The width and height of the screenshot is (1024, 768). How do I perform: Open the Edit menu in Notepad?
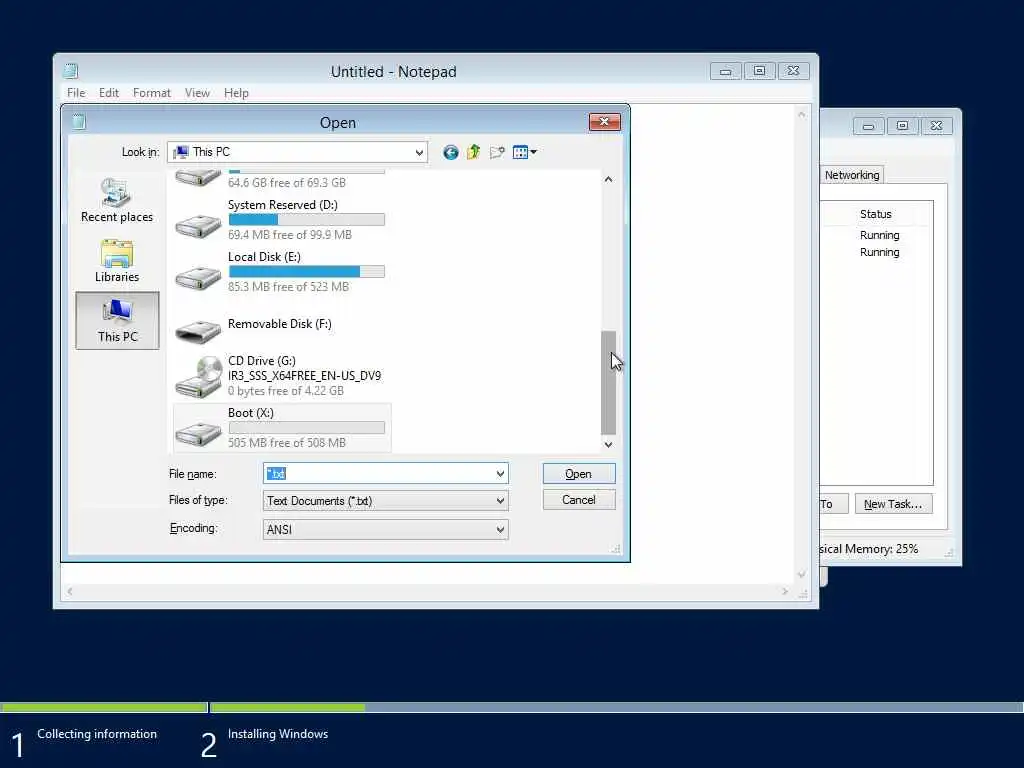(x=108, y=93)
